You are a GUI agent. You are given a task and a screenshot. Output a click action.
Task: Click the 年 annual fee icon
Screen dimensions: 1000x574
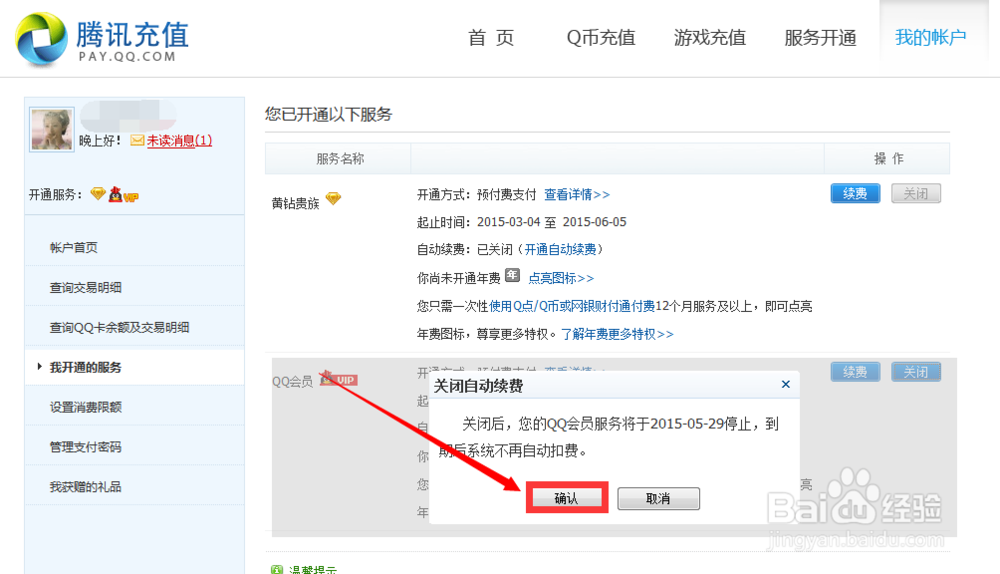pyautogui.click(x=512, y=276)
